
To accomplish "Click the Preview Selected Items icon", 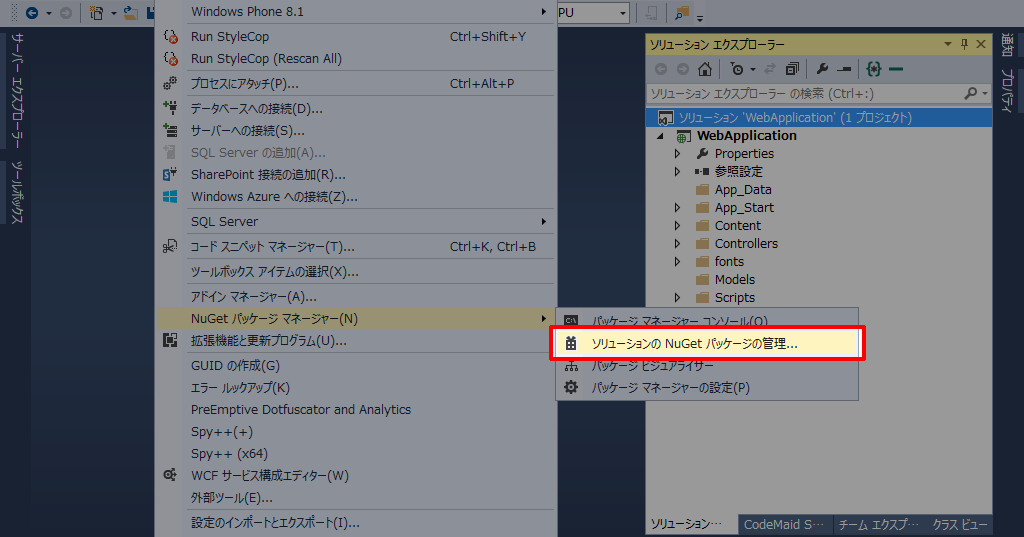I will pyautogui.click(x=844, y=69).
